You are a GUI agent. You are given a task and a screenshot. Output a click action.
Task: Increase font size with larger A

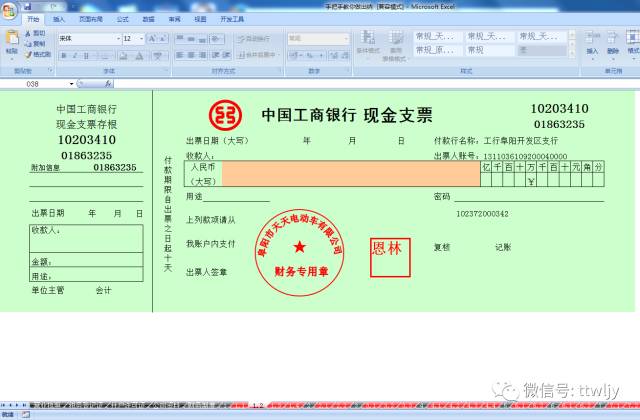(x=152, y=39)
